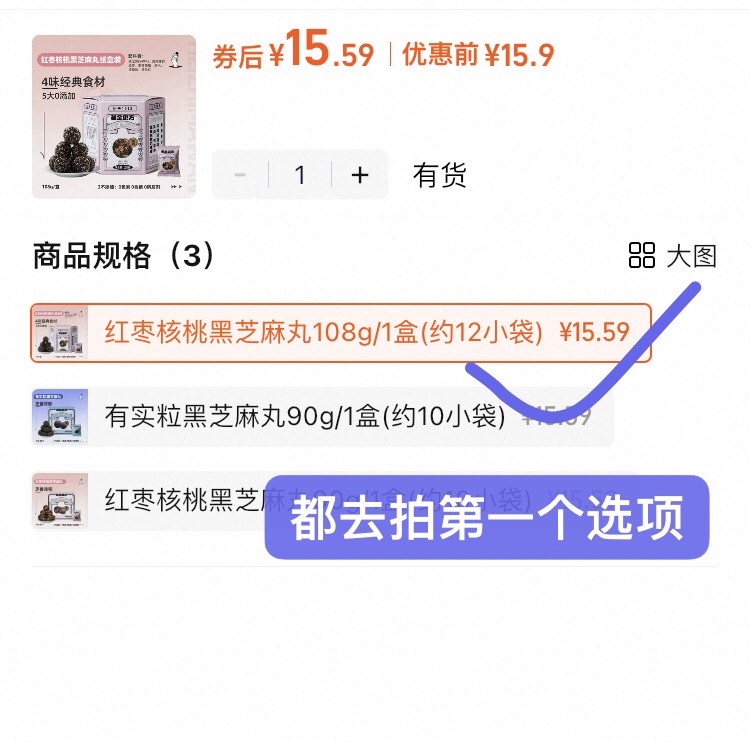Viewport: 750px width, 742px height.
Task: Increase quantity with the plus button
Action: tap(360, 175)
